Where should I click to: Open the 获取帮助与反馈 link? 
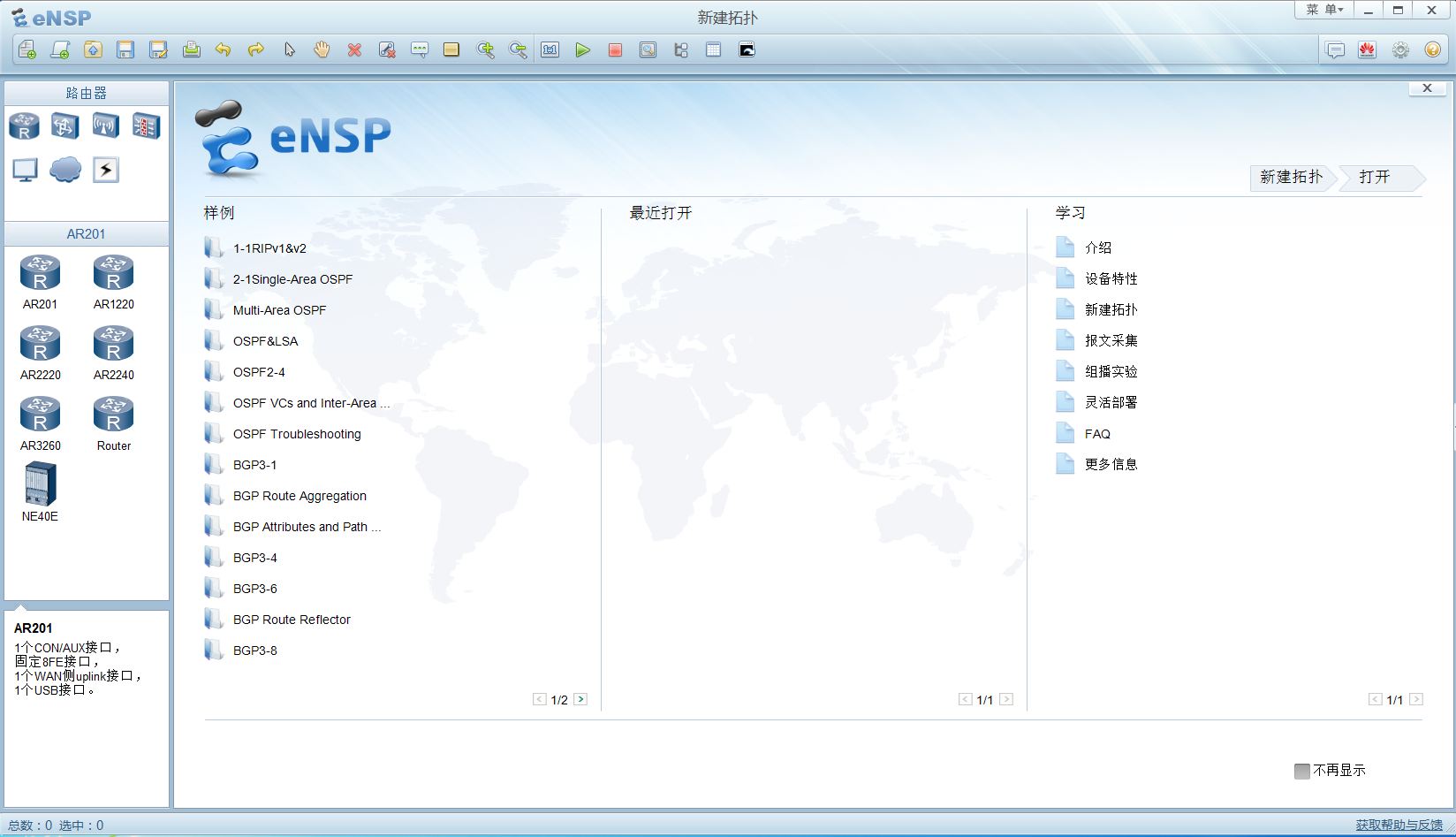[x=1399, y=825]
